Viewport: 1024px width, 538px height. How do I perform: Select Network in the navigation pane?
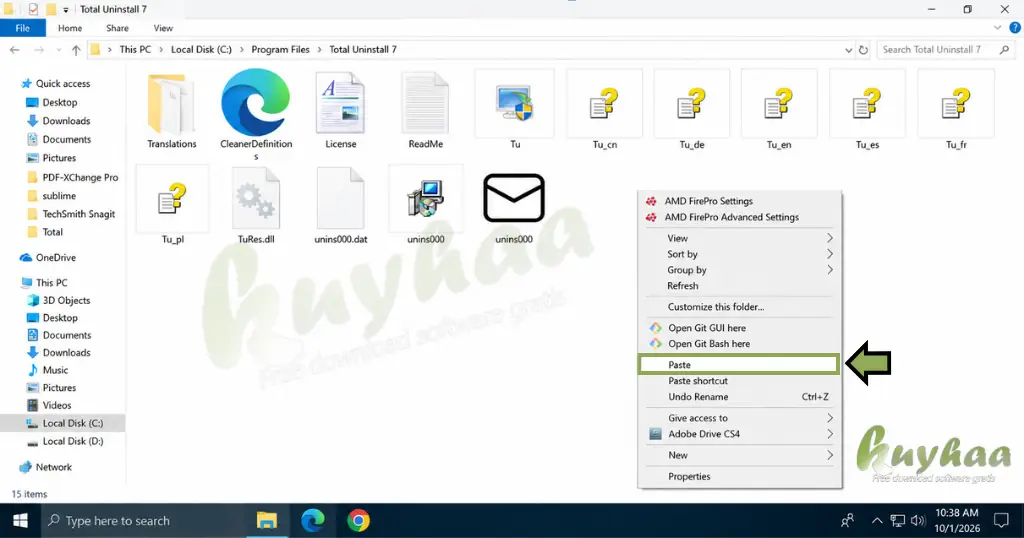coord(54,467)
